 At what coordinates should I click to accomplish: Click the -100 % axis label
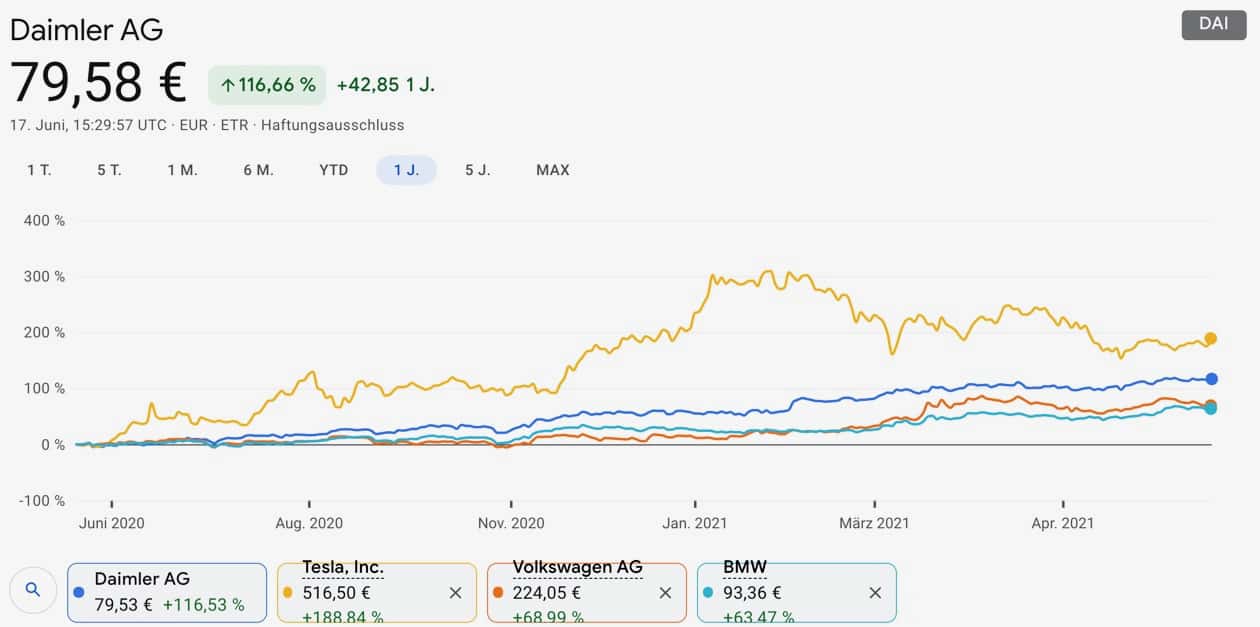pyautogui.click(x=41, y=501)
